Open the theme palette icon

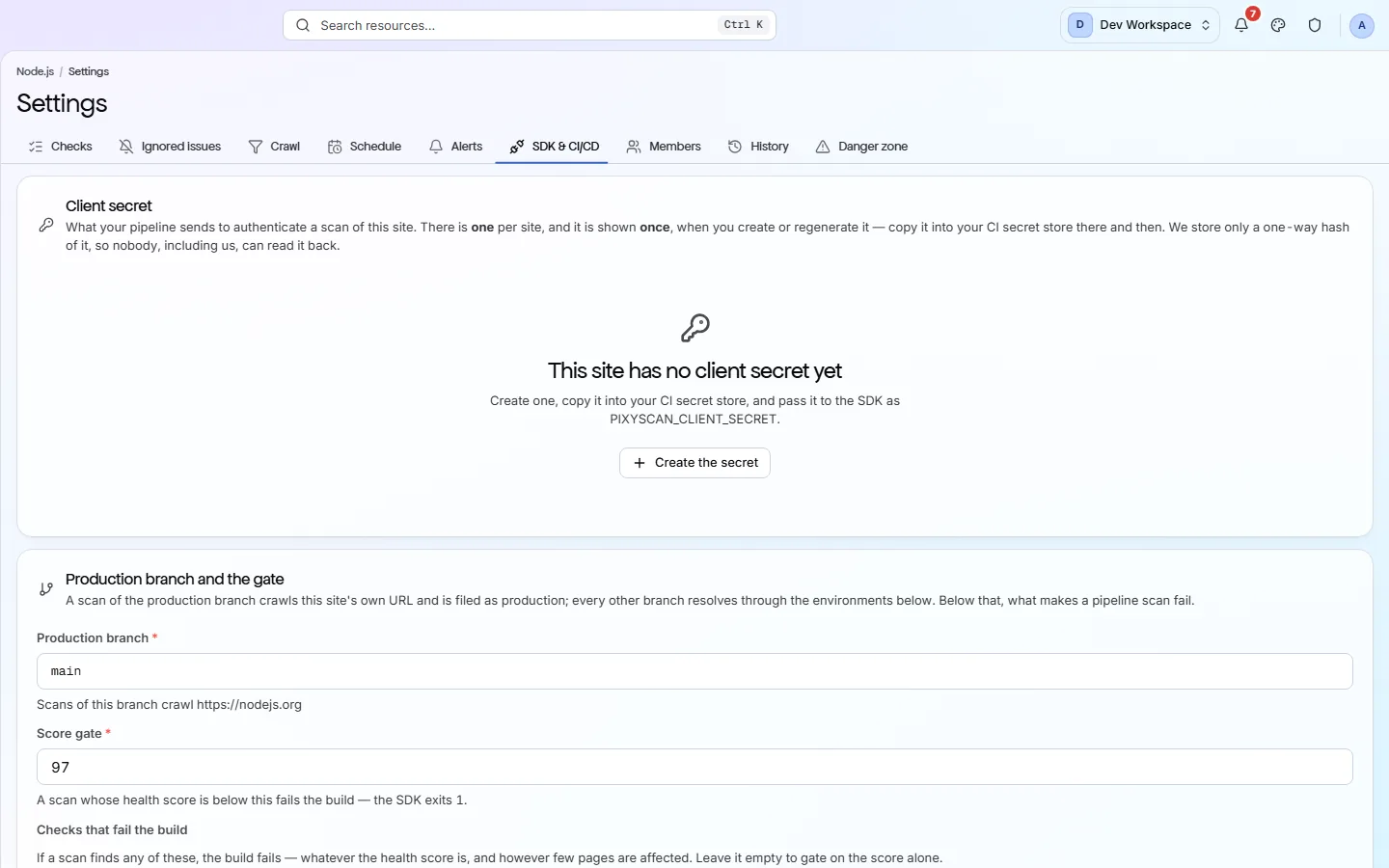(x=1278, y=25)
